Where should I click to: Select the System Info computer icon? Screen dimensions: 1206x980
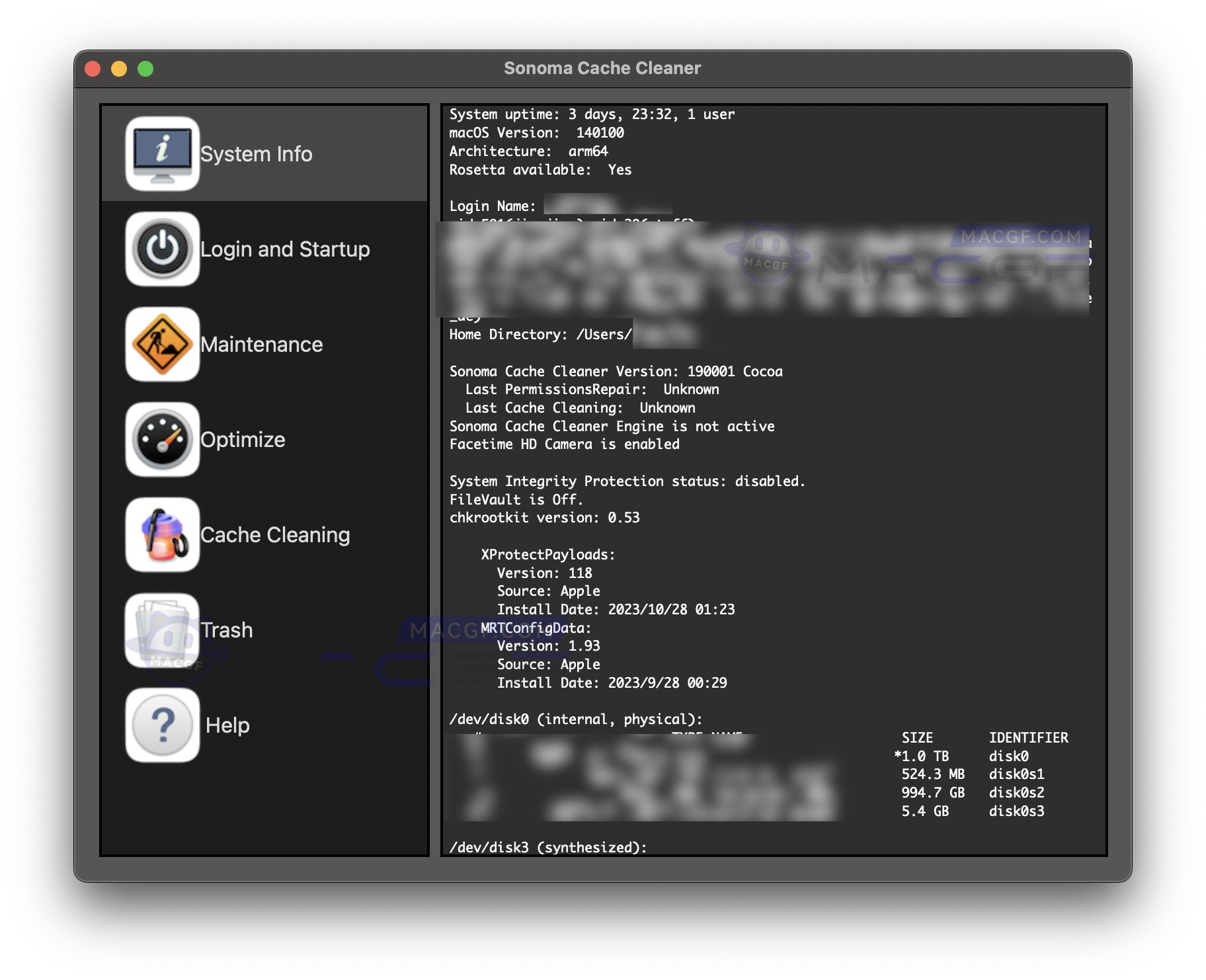162,153
